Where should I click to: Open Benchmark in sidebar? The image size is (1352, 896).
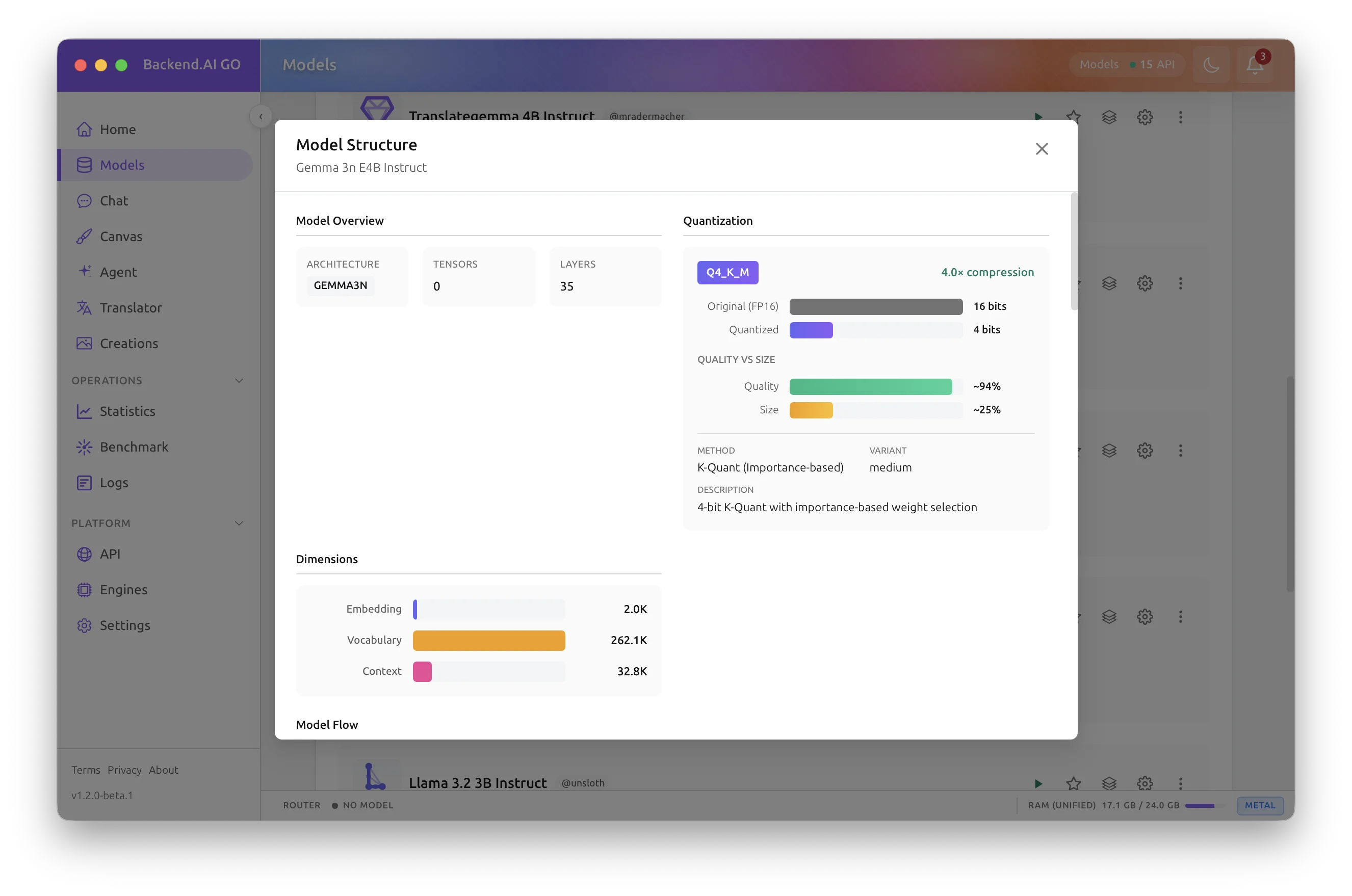coord(134,447)
